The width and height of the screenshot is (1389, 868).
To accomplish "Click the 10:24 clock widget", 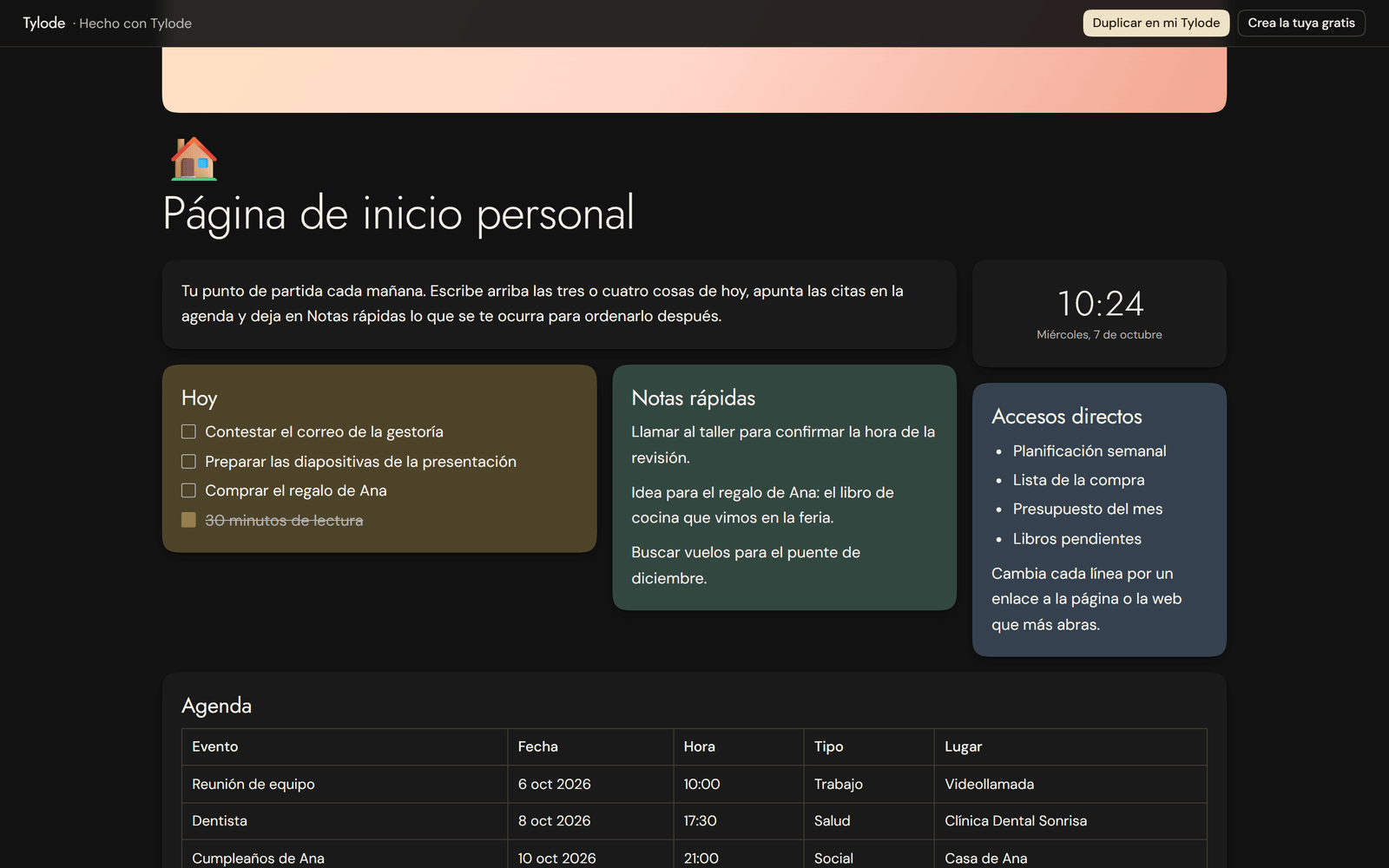I will [1099, 313].
